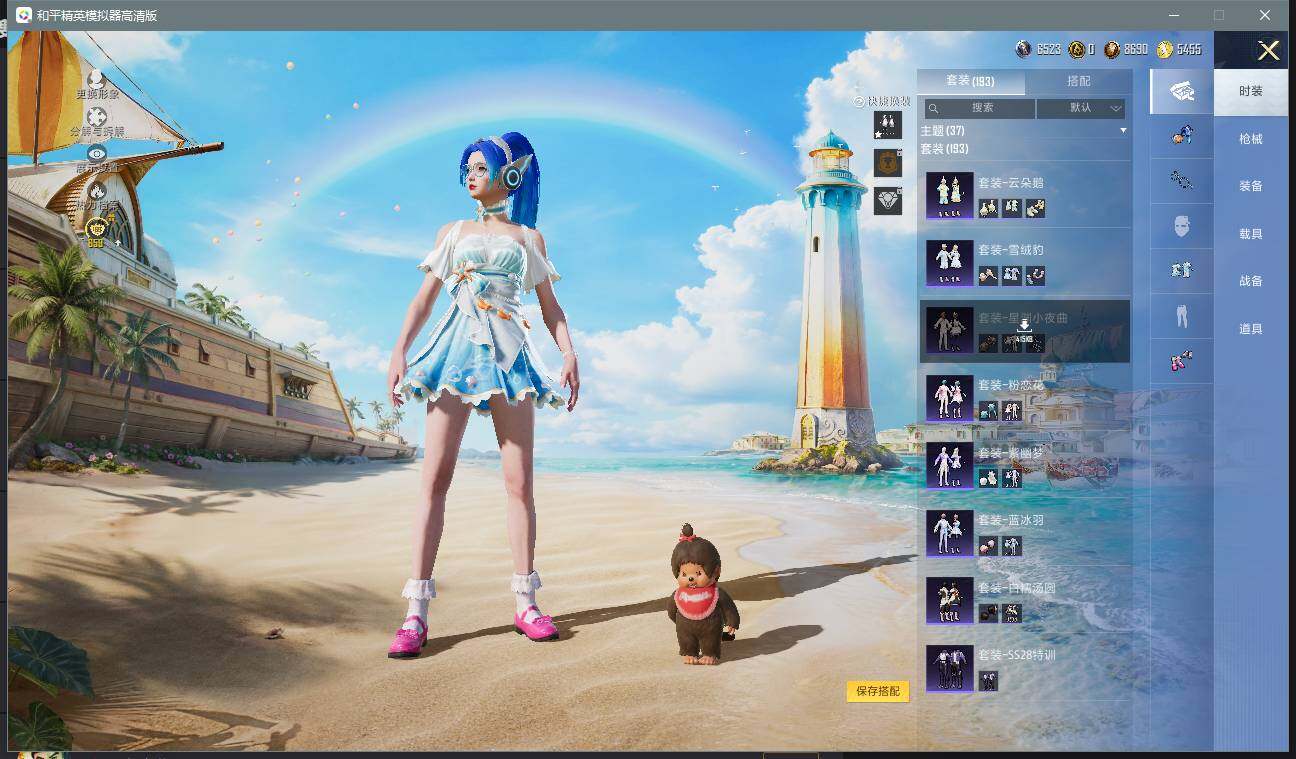The height and width of the screenshot is (759, 1296).
Task: Expand the 主题 (37) section arrow
Action: (x=1123, y=131)
